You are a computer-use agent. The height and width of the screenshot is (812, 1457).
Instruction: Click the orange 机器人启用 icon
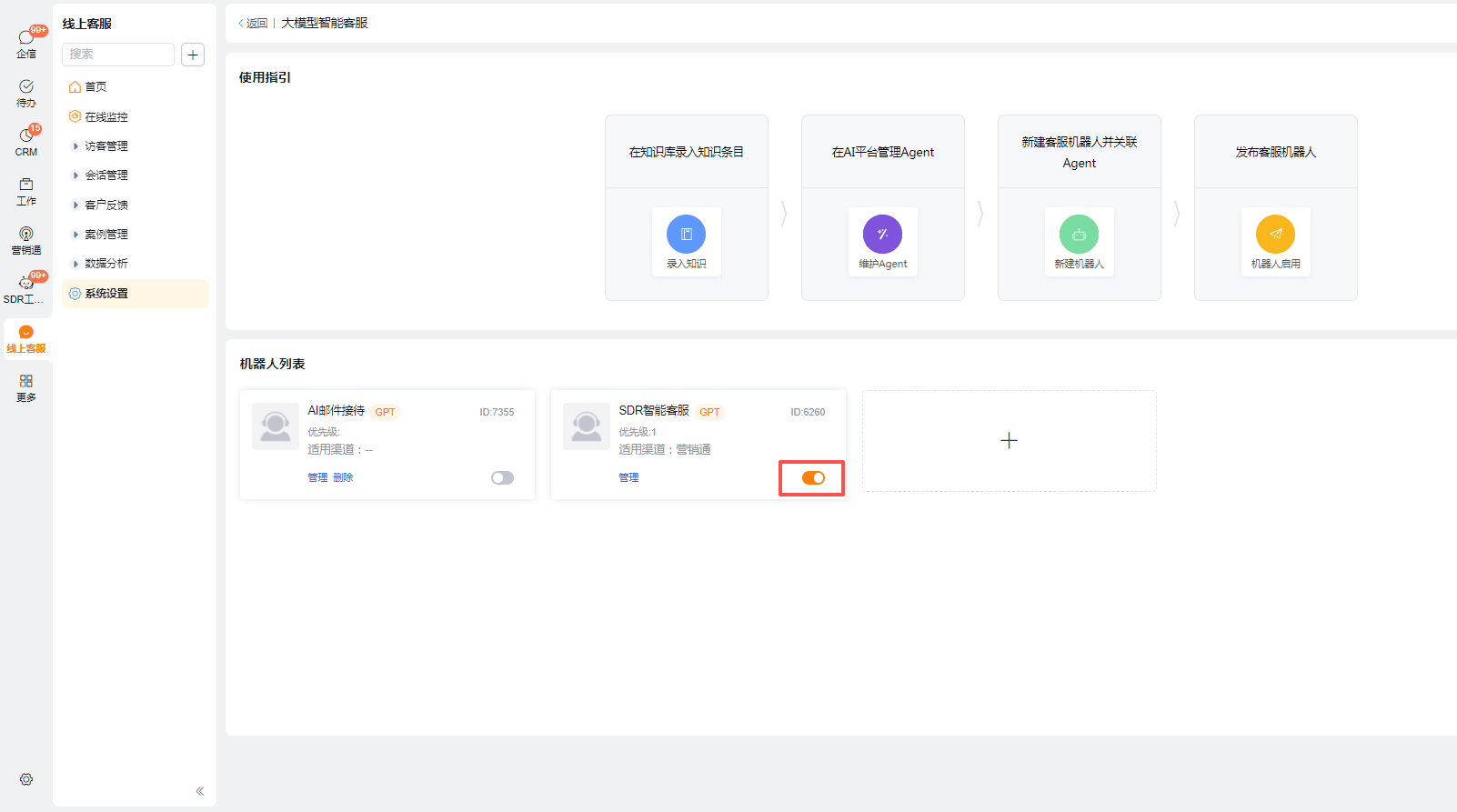point(1275,235)
